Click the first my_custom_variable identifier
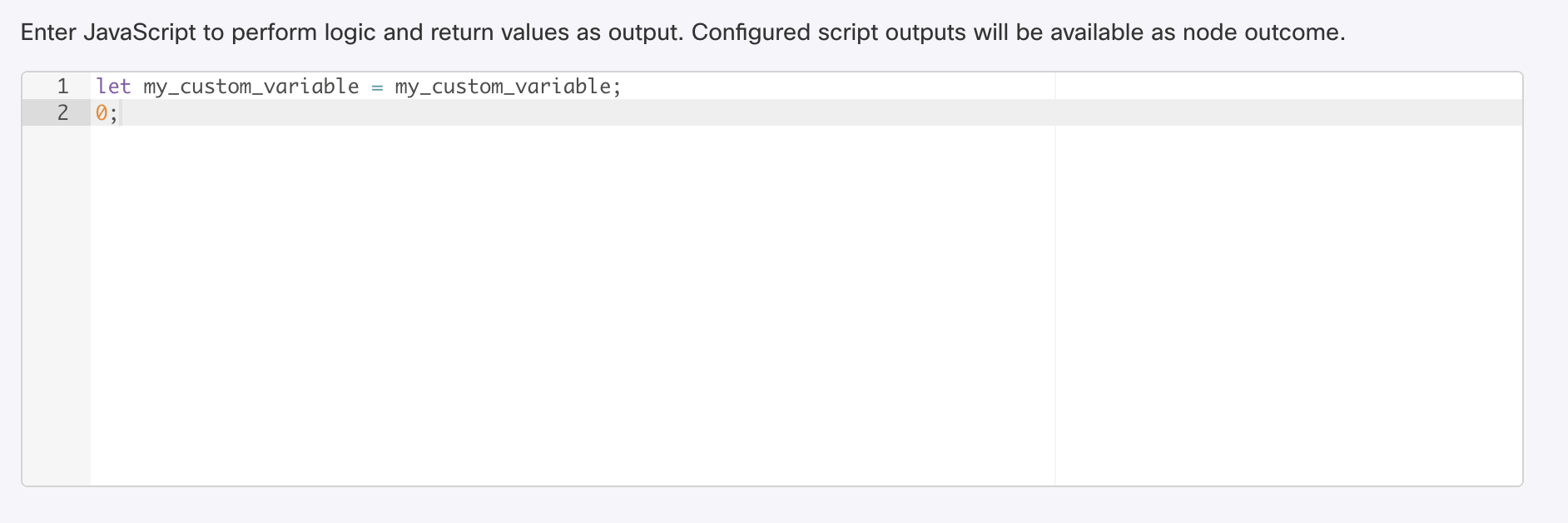 click(x=251, y=87)
